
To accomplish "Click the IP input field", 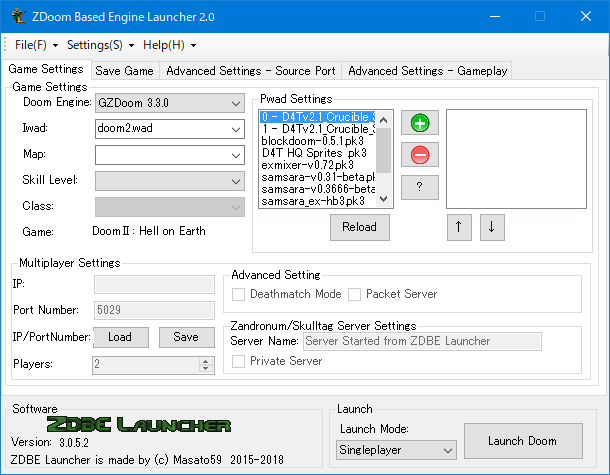I will click(154, 284).
